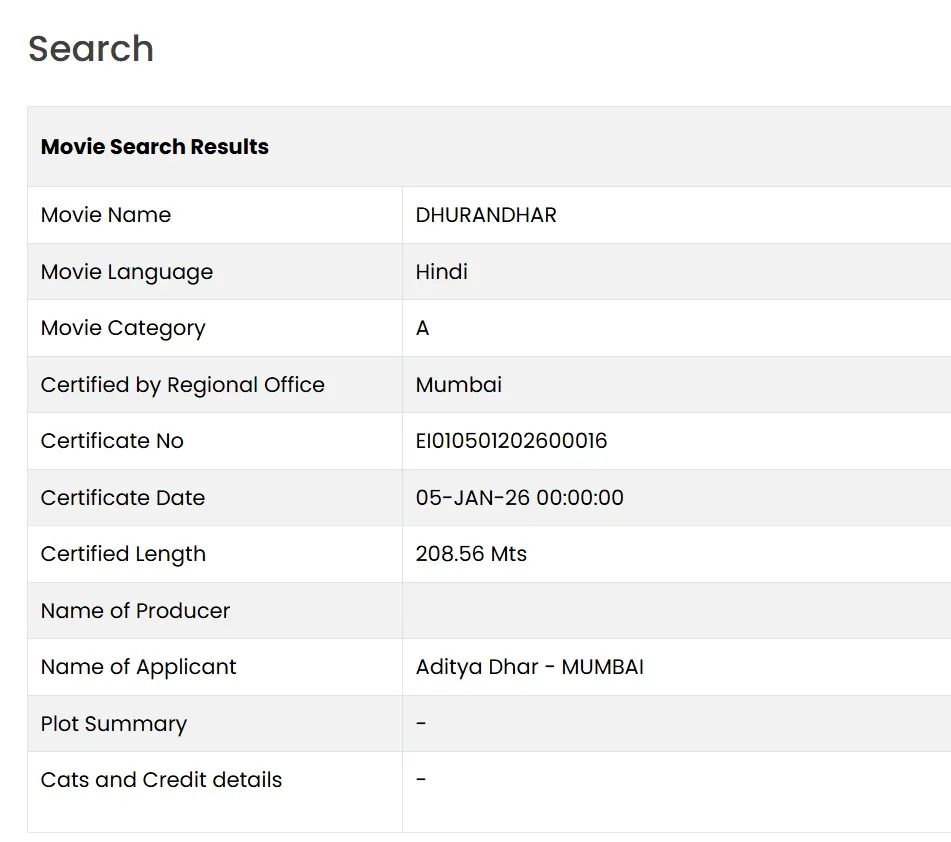Click the Movie Search Results table header
The width and height of the screenshot is (951, 842).
[x=155, y=147]
